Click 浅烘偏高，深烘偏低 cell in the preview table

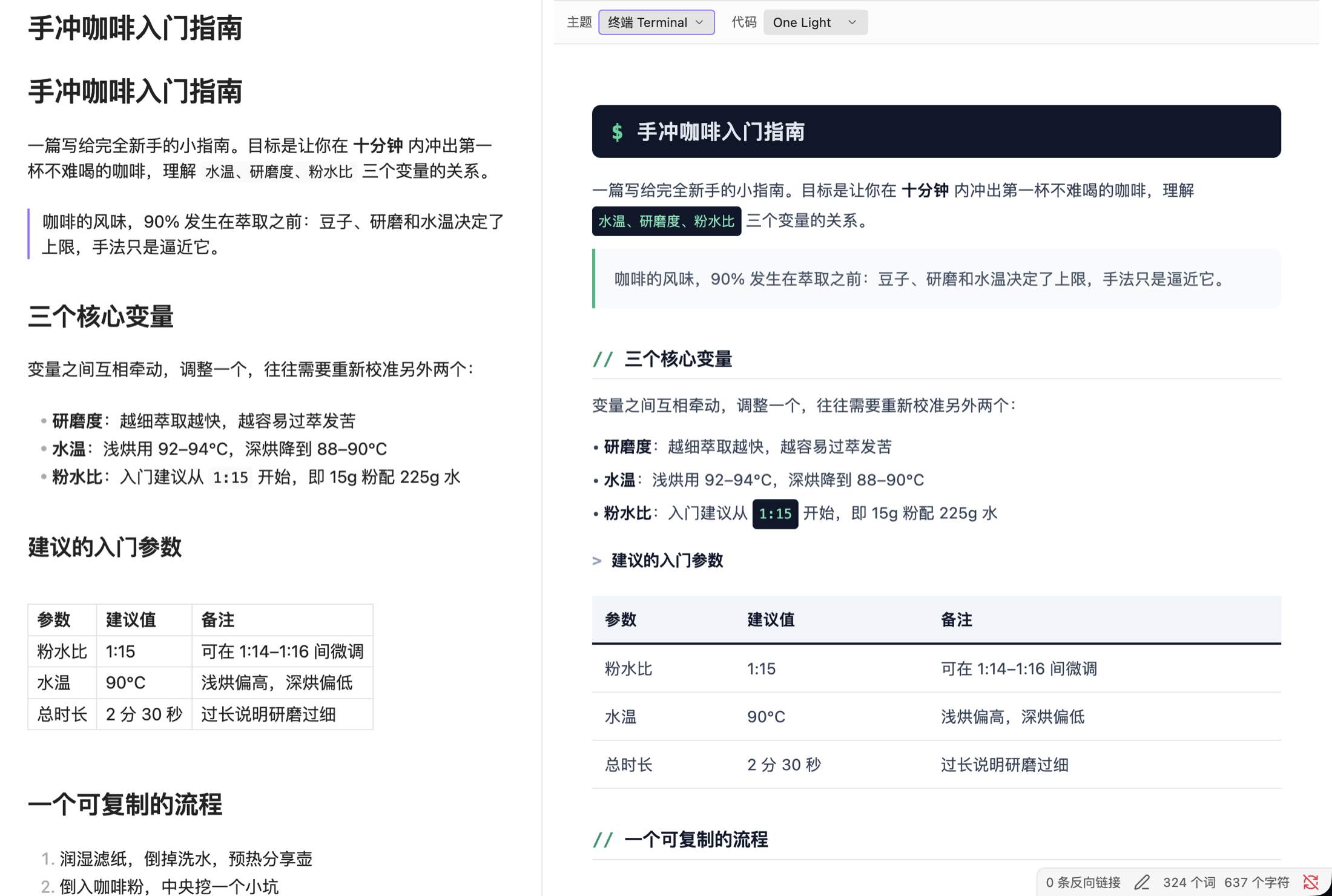[1012, 717]
